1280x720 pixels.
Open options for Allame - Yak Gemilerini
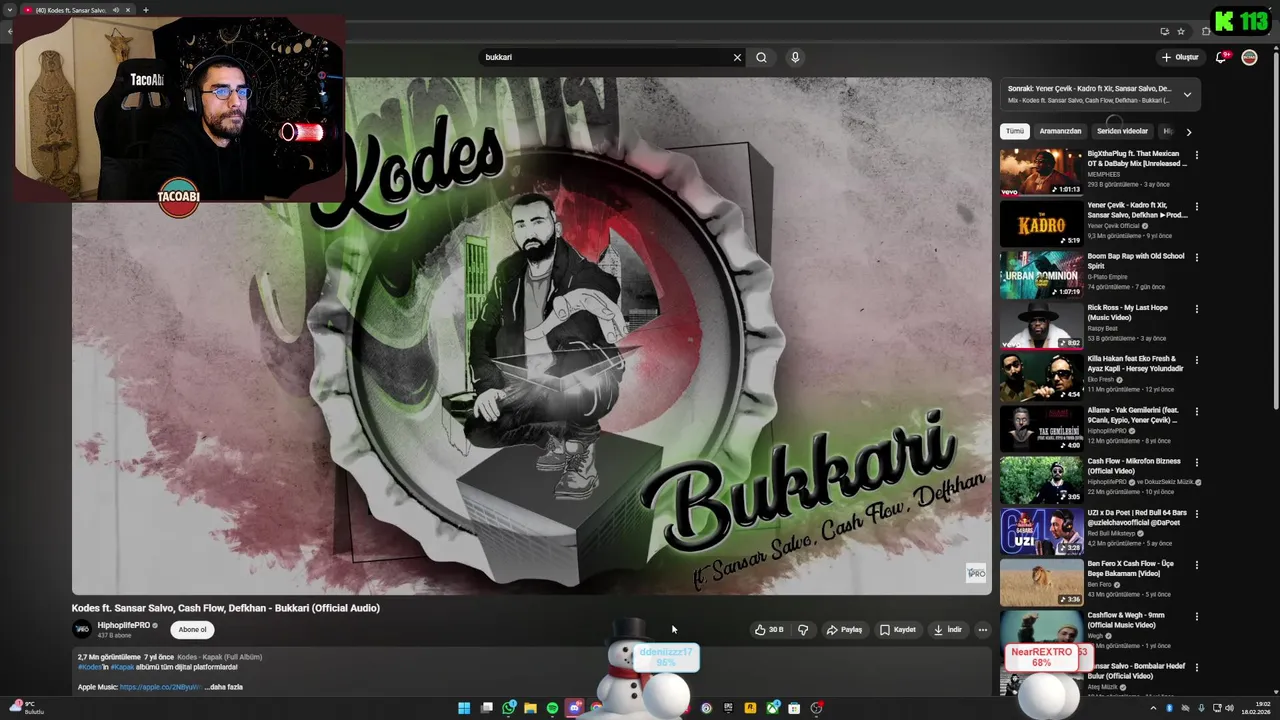tap(1196, 411)
